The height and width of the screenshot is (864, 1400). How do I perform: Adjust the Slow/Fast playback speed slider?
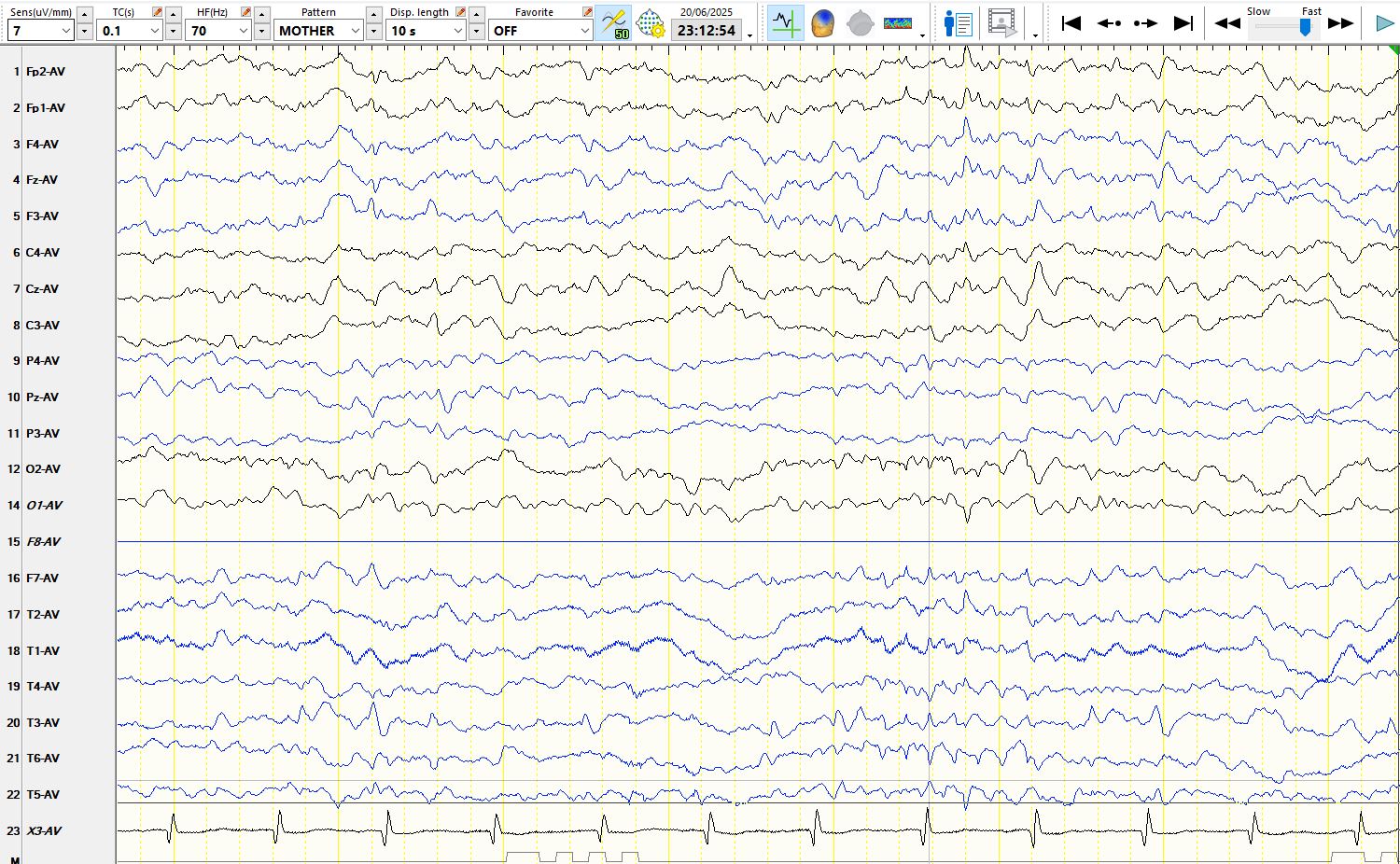click(x=1305, y=27)
